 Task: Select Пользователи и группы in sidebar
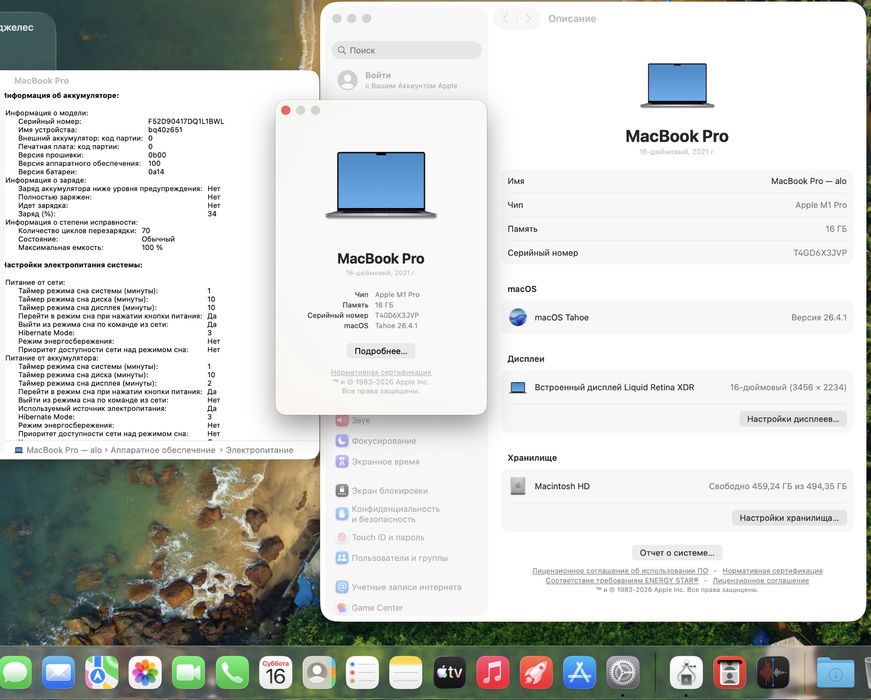(x=392, y=558)
